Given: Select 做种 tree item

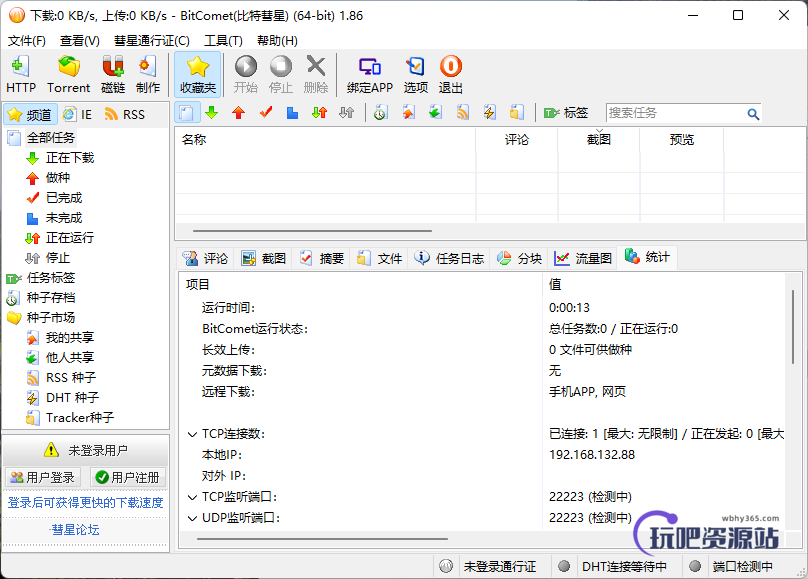Looking at the screenshot, I should (x=58, y=178).
